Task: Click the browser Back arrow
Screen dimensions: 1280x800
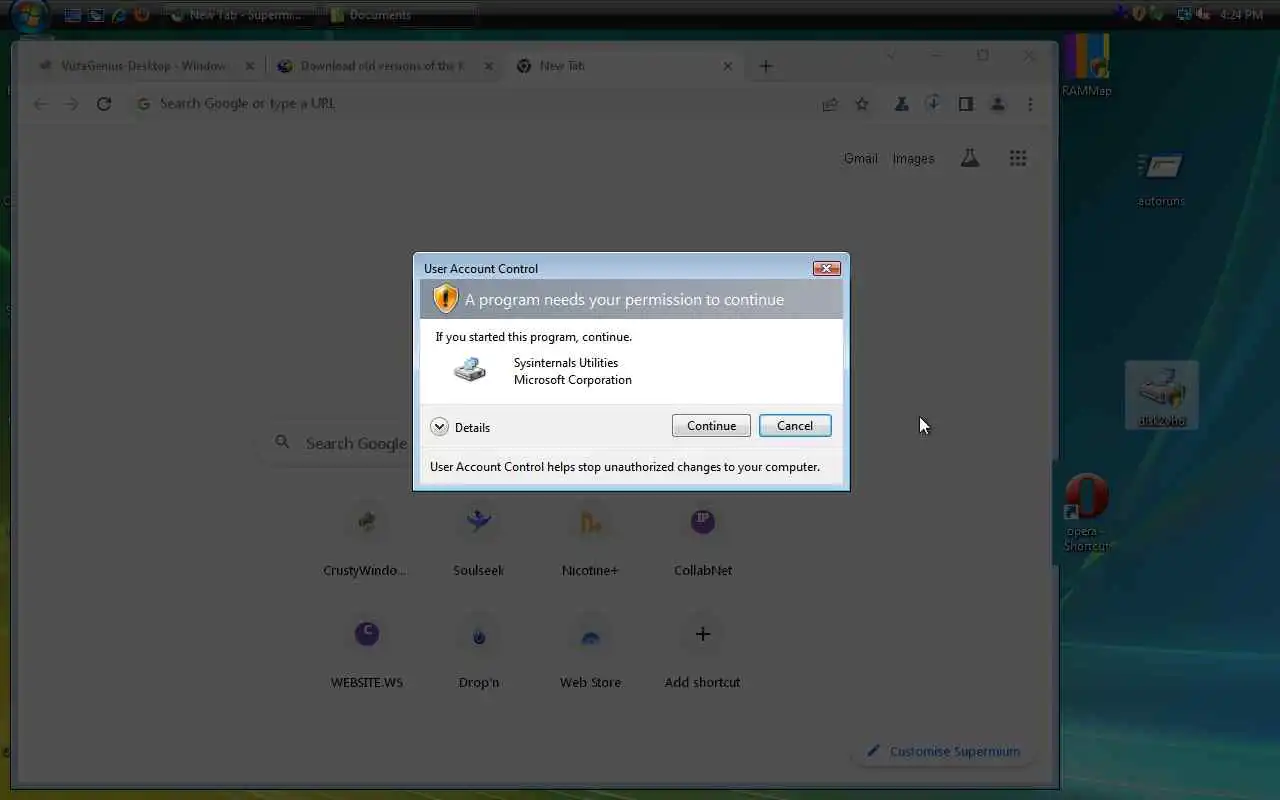Action: [x=40, y=104]
